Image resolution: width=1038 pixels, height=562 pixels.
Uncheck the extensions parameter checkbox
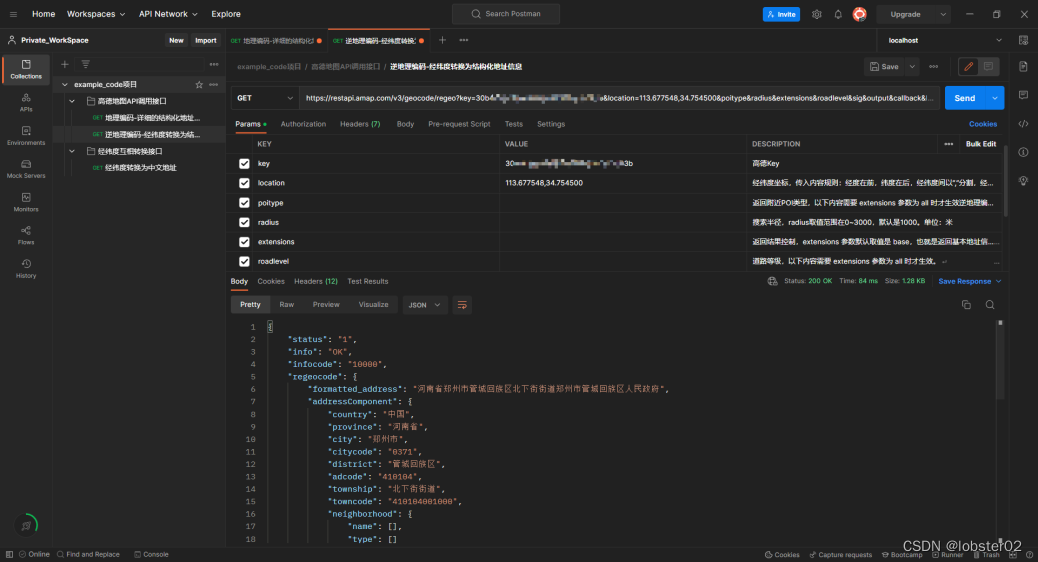[x=244, y=242]
